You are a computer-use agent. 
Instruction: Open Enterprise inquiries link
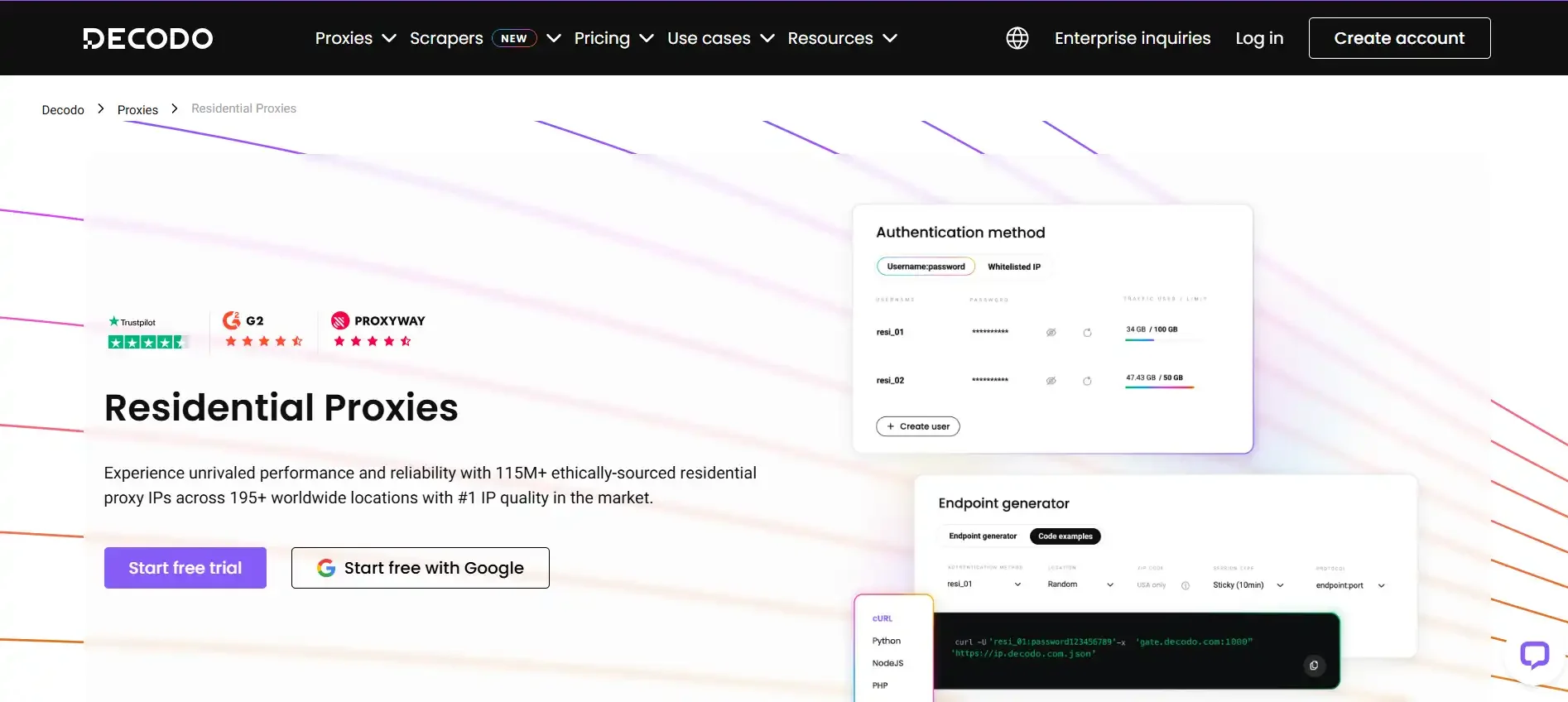click(x=1133, y=38)
